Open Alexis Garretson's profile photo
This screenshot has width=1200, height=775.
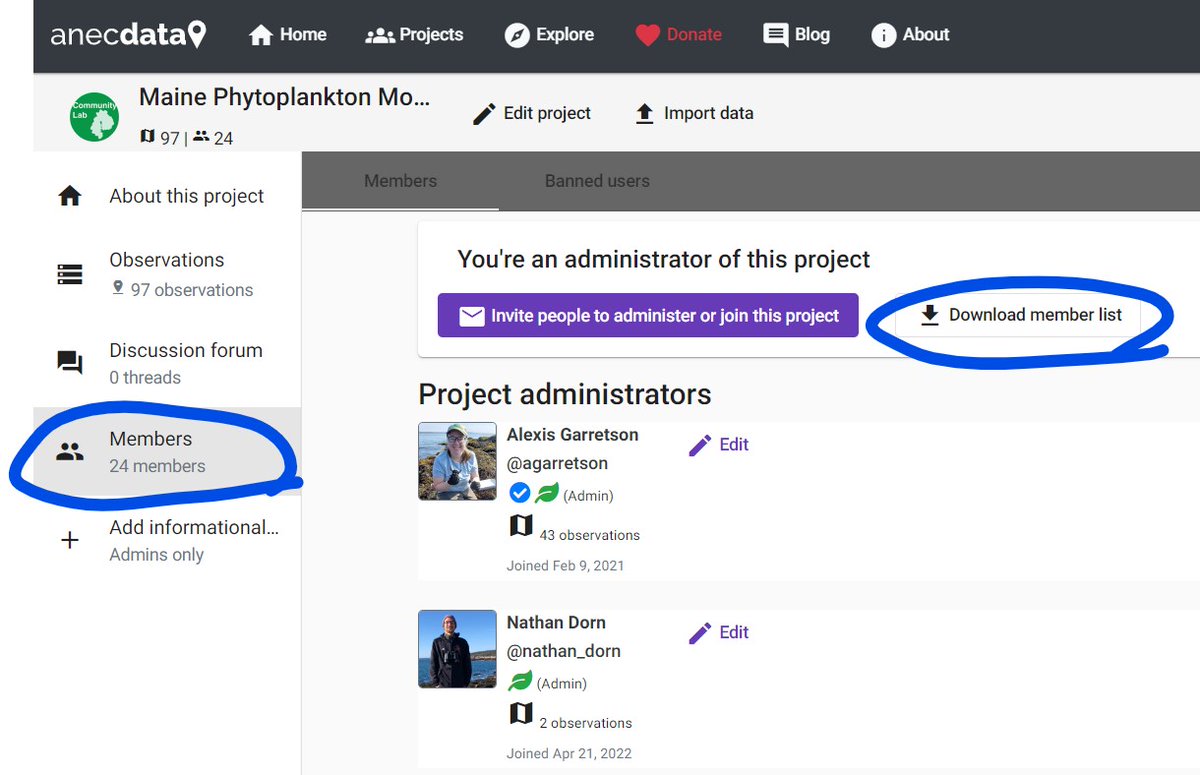click(457, 461)
